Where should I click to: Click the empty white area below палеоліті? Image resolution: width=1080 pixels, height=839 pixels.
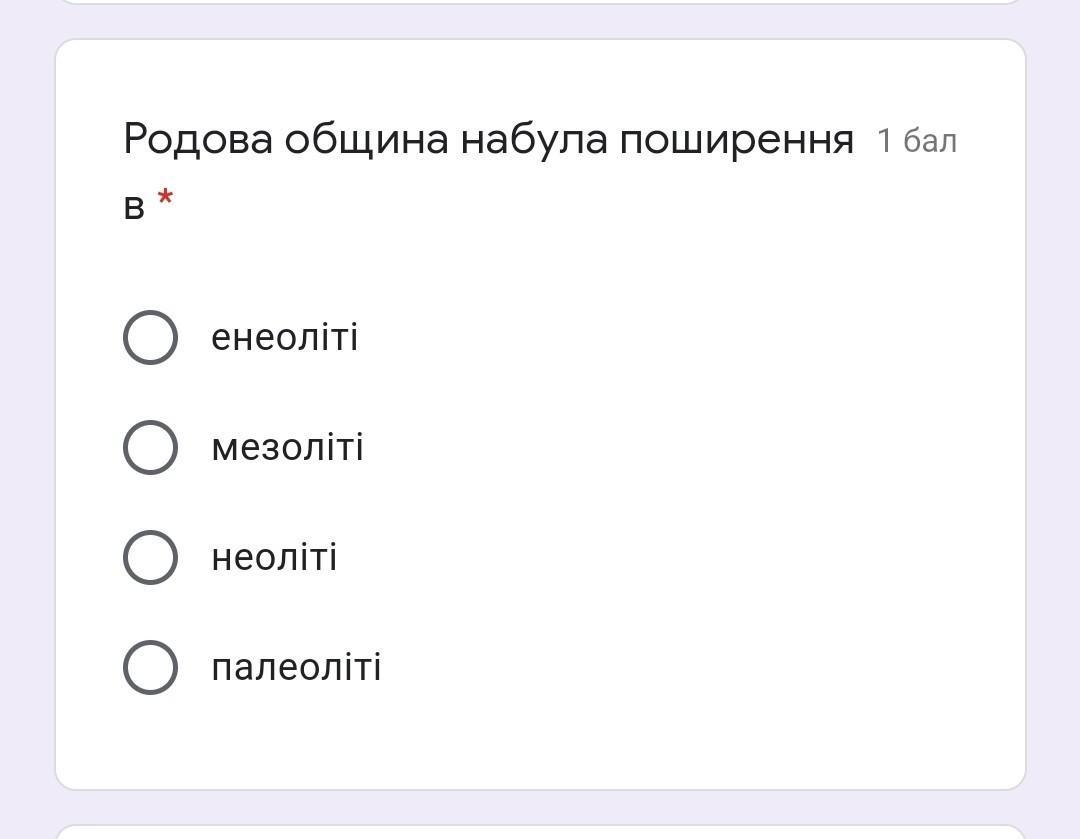(540, 742)
